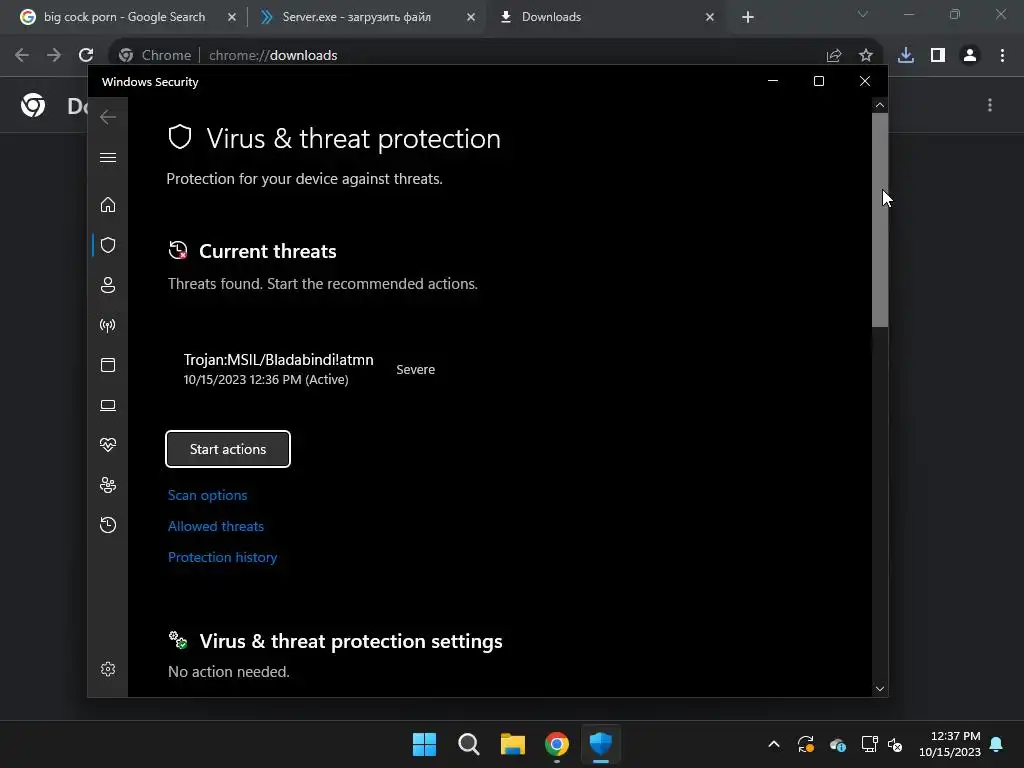Open clock showing 12:37 PM in taskbar
1024x768 pixels.
pos(950,744)
